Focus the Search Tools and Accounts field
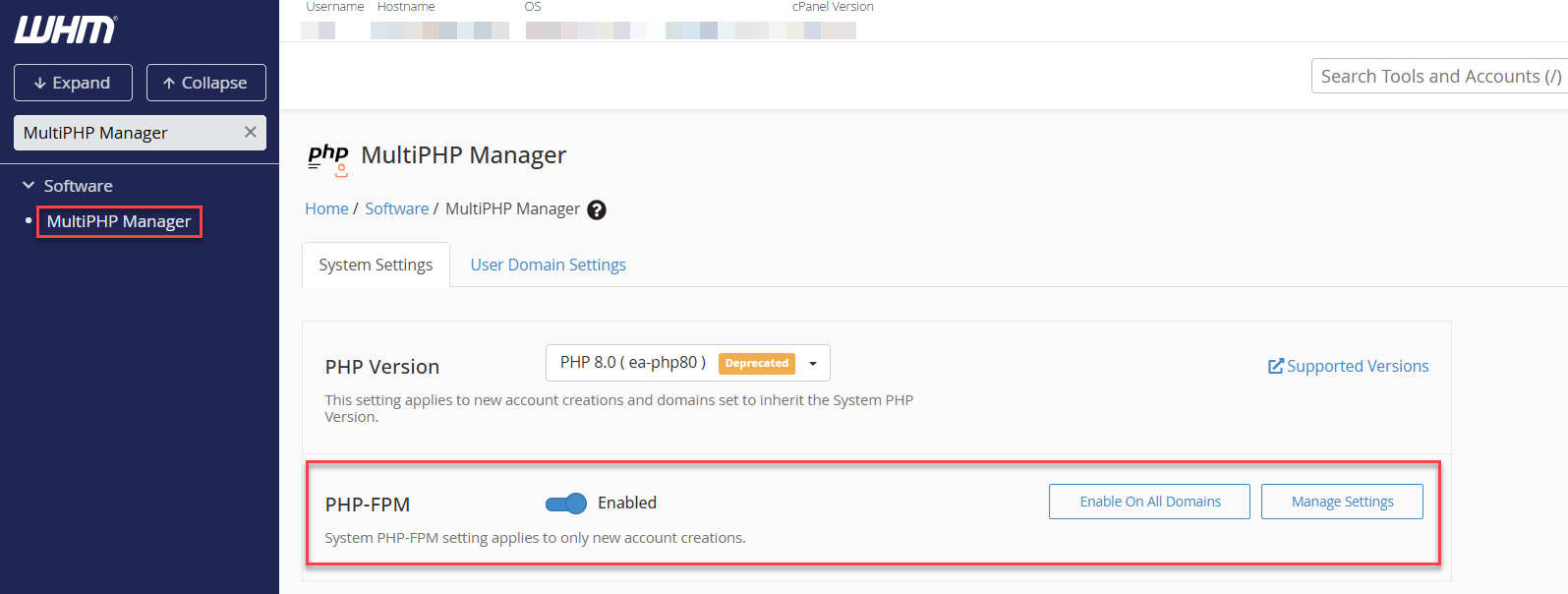Image resolution: width=1568 pixels, height=594 pixels. pos(1439,76)
